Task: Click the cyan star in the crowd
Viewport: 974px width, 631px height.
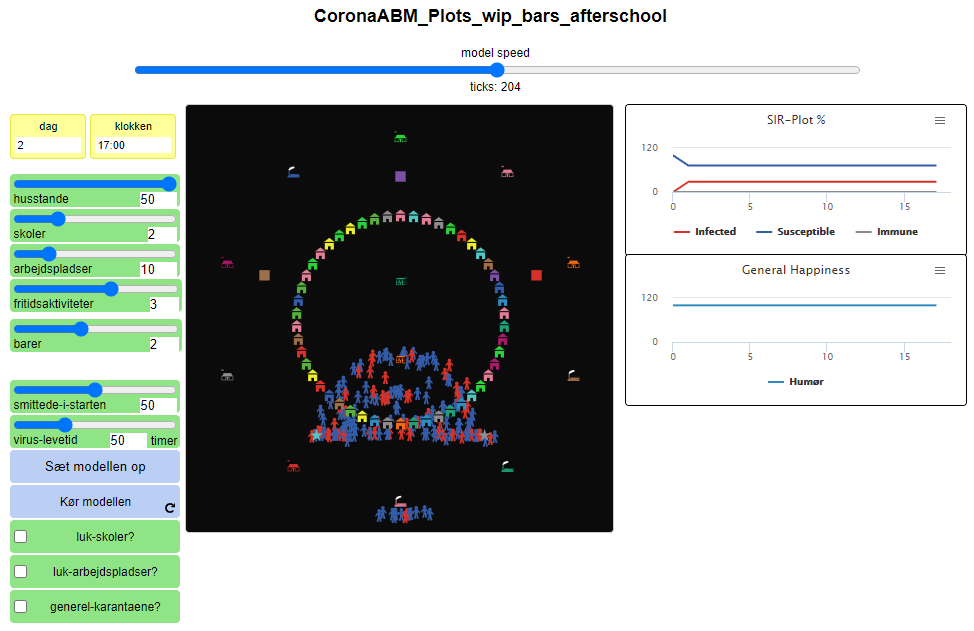Action: (x=317, y=435)
